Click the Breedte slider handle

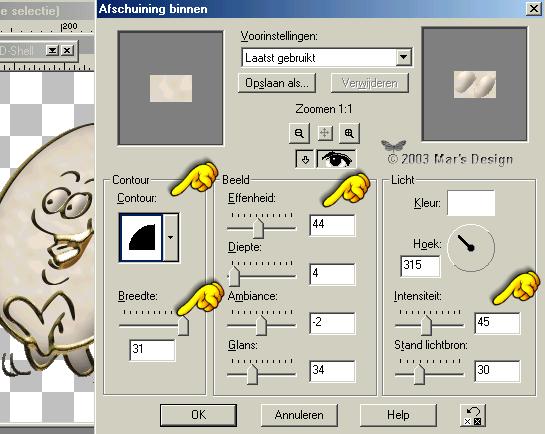[183, 326]
